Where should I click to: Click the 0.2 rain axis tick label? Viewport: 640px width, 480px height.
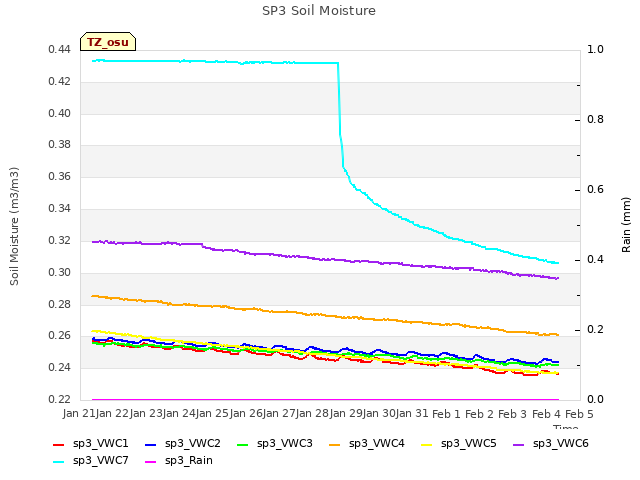(595, 330)
